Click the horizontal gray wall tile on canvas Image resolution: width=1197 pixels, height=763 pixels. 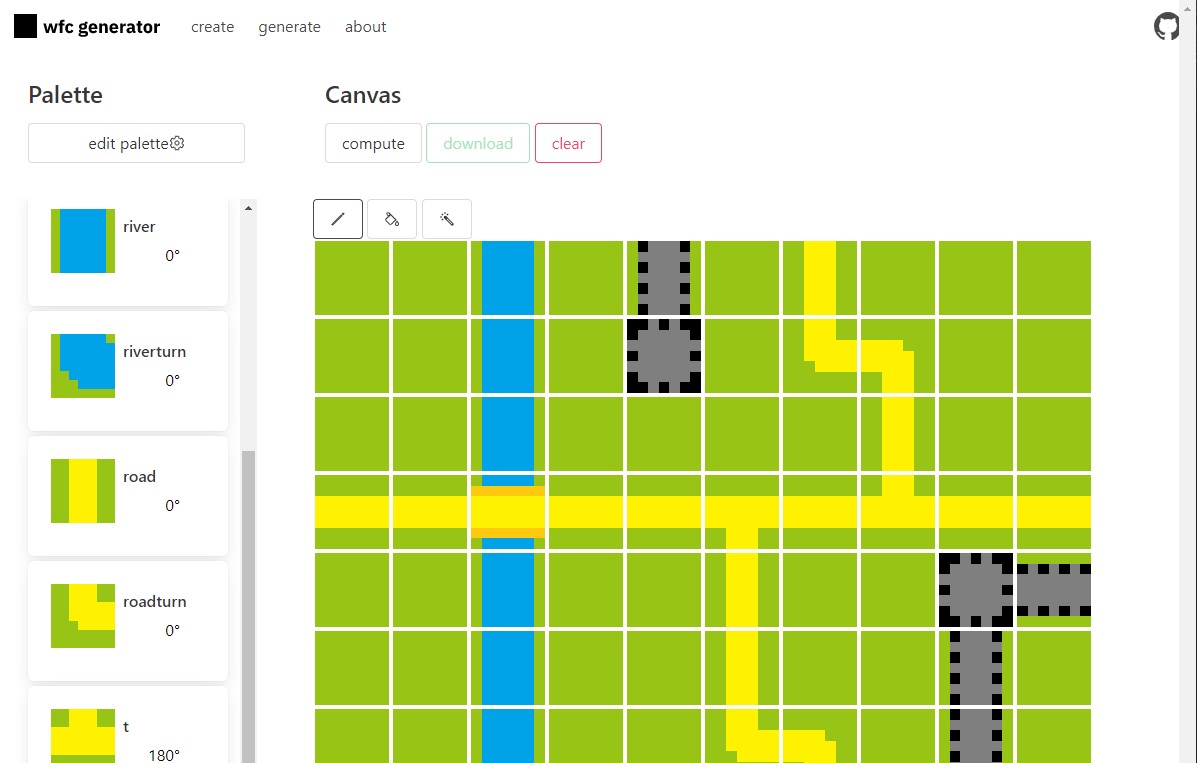[1053, 590]
